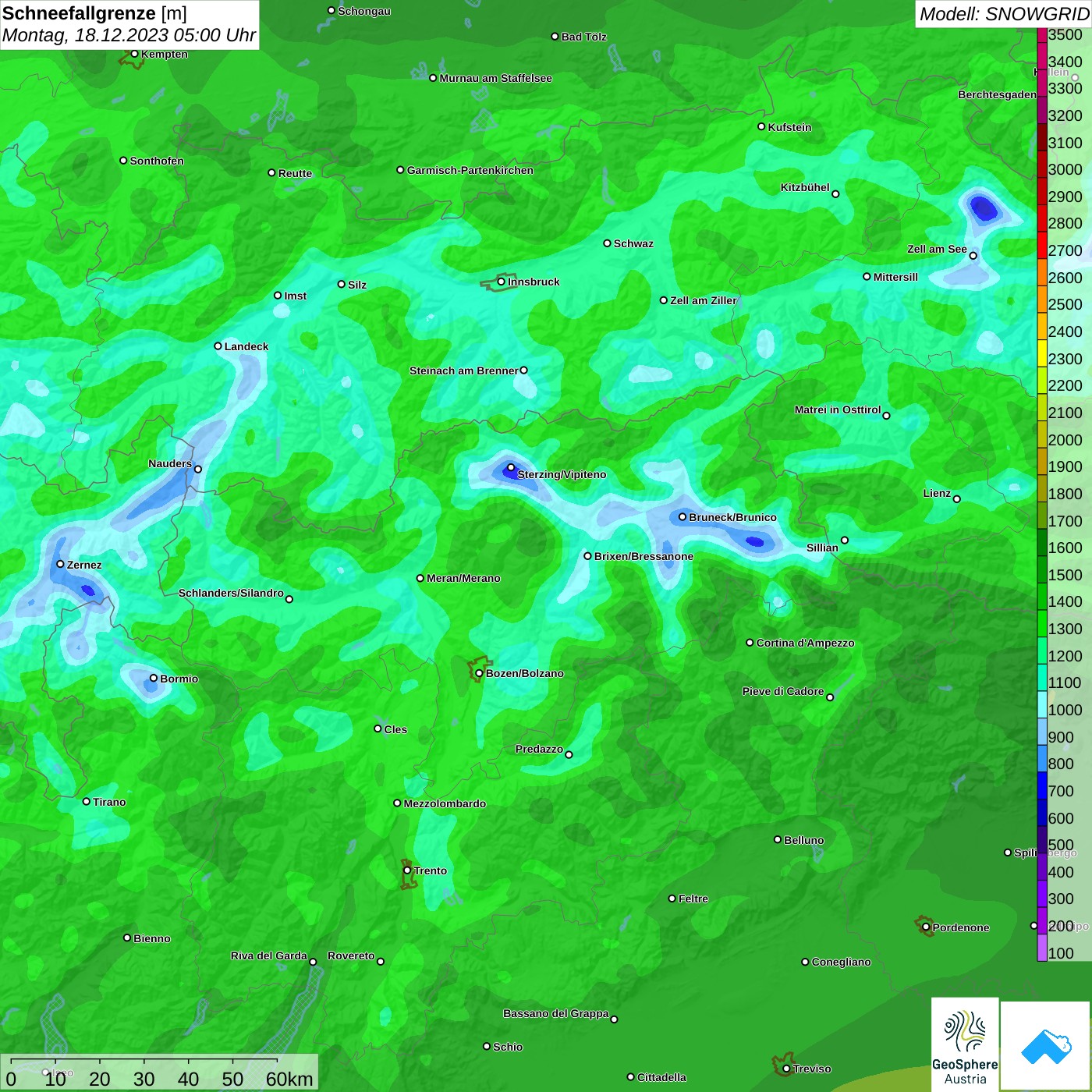Select the Belluno marker dot
1092x1092 pixels.
click(777, 839)
